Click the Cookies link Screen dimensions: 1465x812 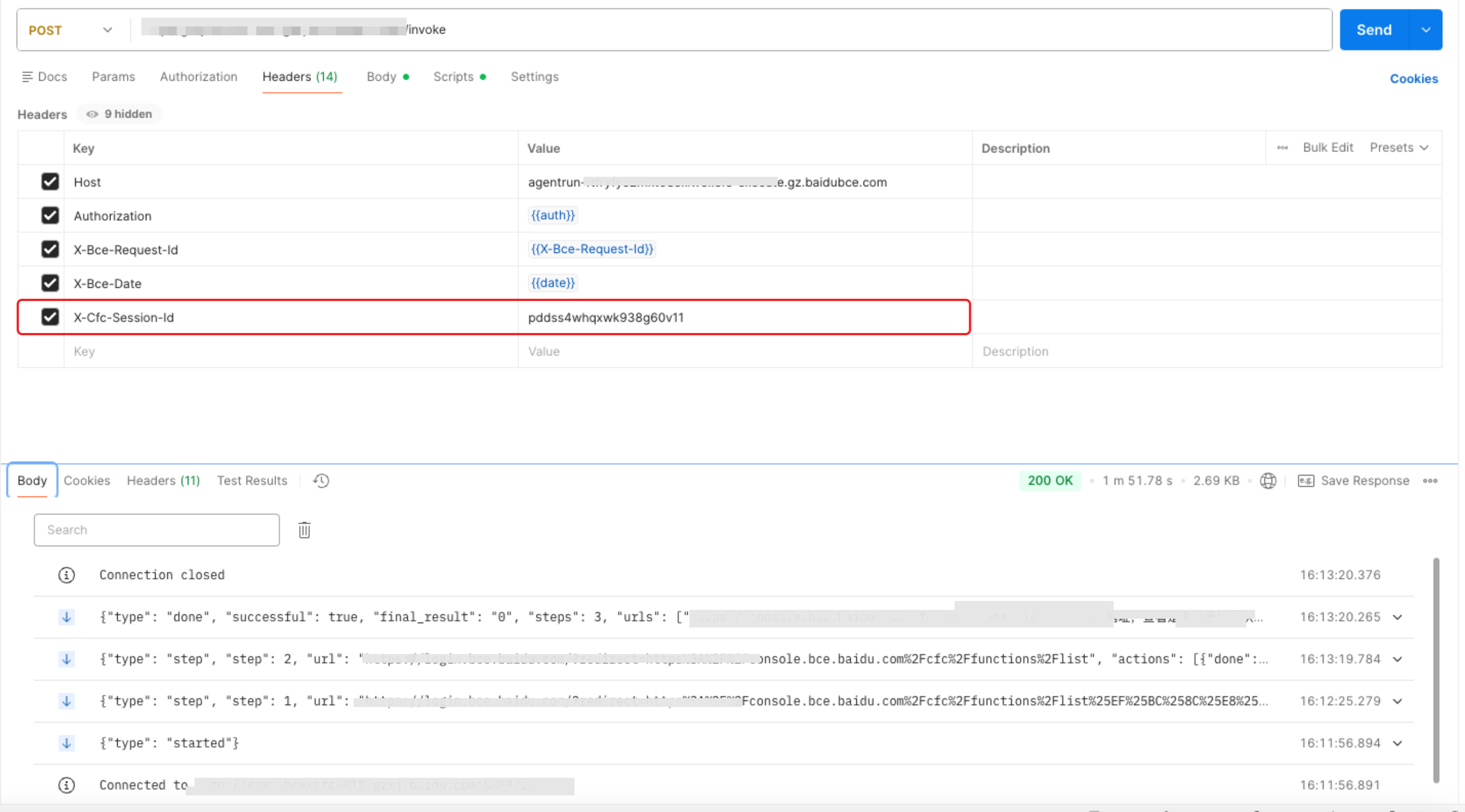(1413, 79)
